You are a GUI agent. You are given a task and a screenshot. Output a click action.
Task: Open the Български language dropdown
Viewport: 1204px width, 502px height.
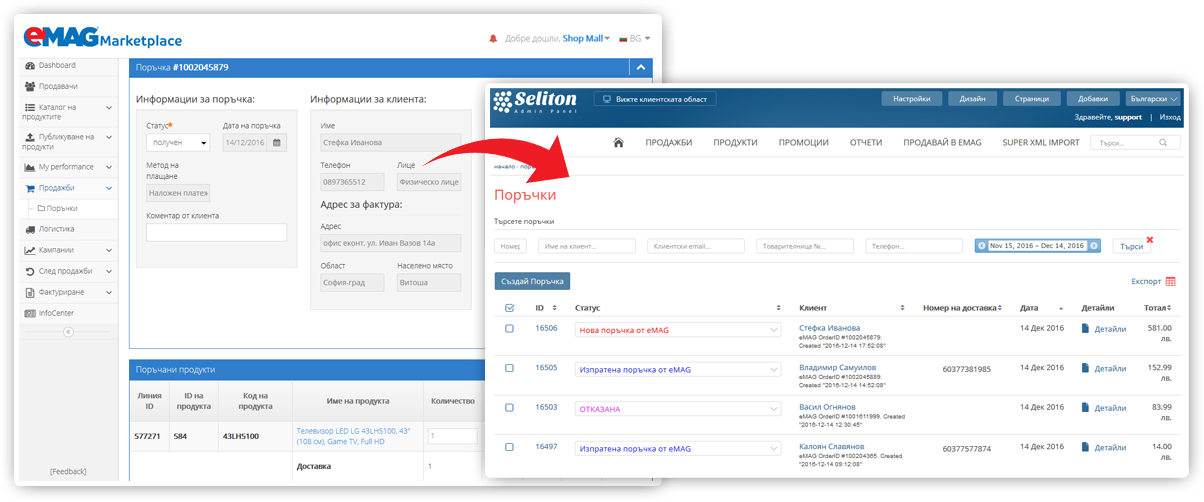(1153, 99)
